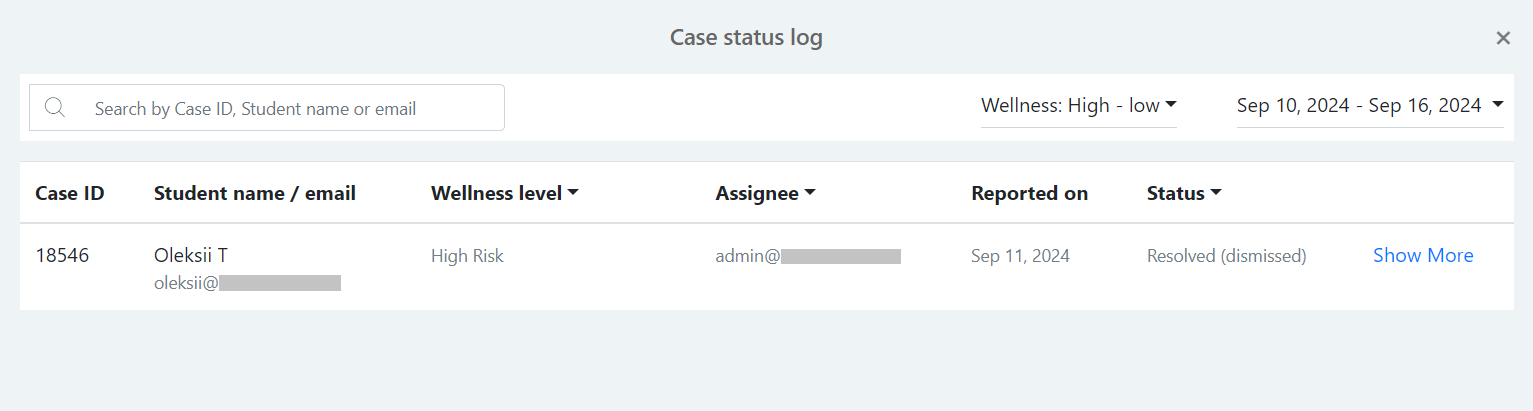
Task: Click the Reported on column header
Action: click(x=1029, y=194)
